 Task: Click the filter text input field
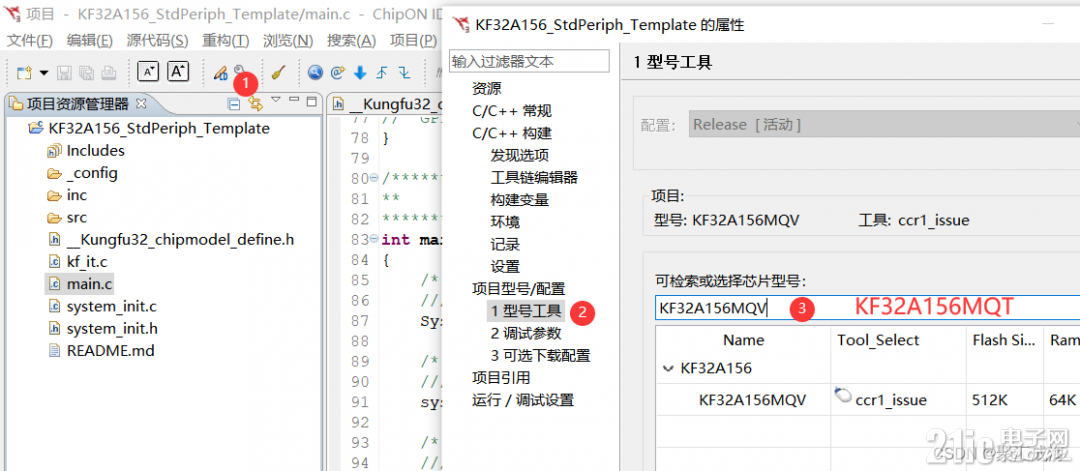[529, 61]
